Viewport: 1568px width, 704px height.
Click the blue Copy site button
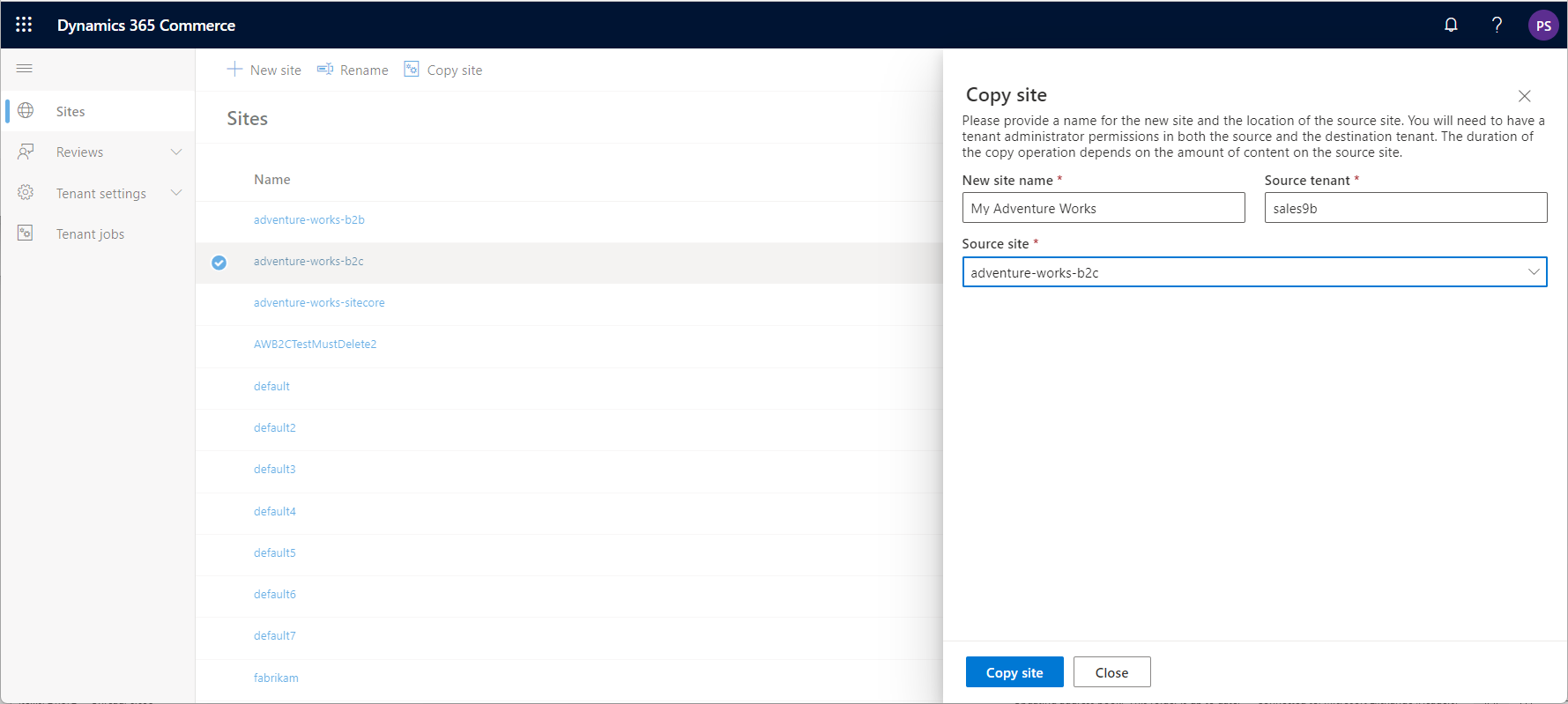click(1014, 672)
